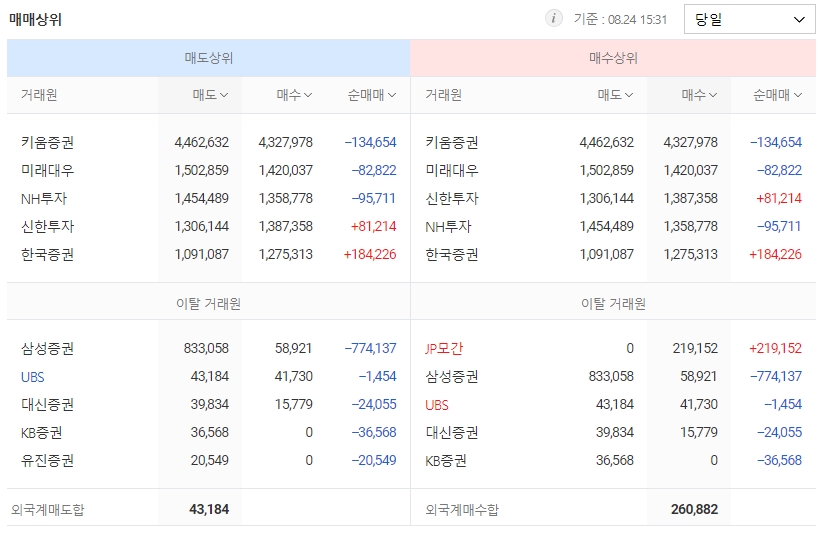Click 대신증권 in the right 이탈 거래원 list

pos(452,433)
